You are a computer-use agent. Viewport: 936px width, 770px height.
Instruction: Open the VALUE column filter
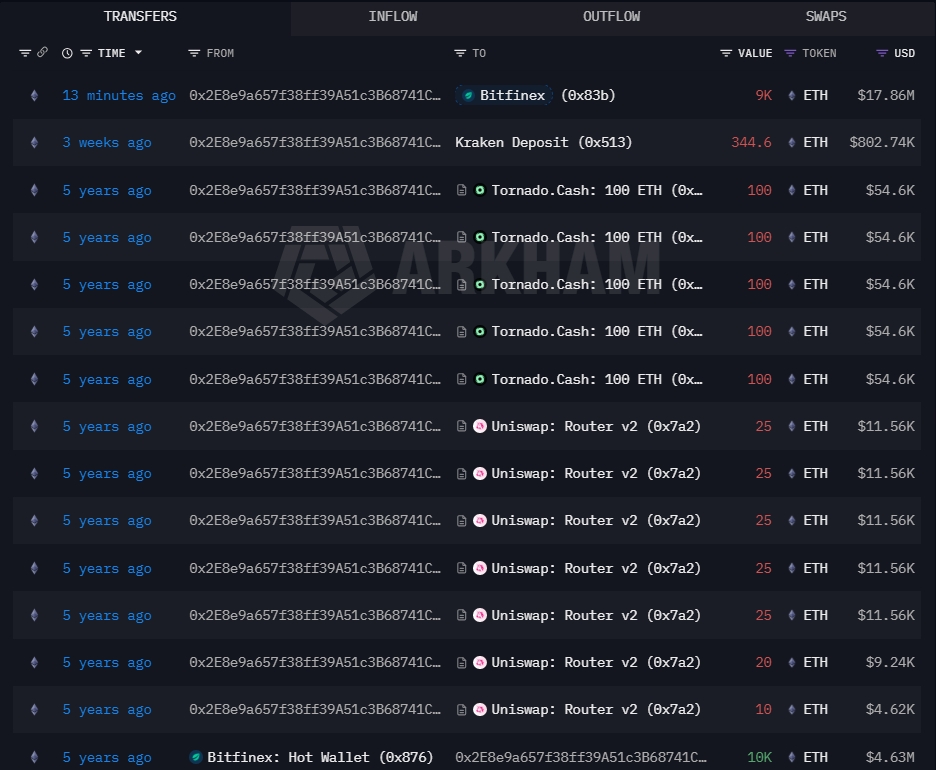click(x=726, y=53)
